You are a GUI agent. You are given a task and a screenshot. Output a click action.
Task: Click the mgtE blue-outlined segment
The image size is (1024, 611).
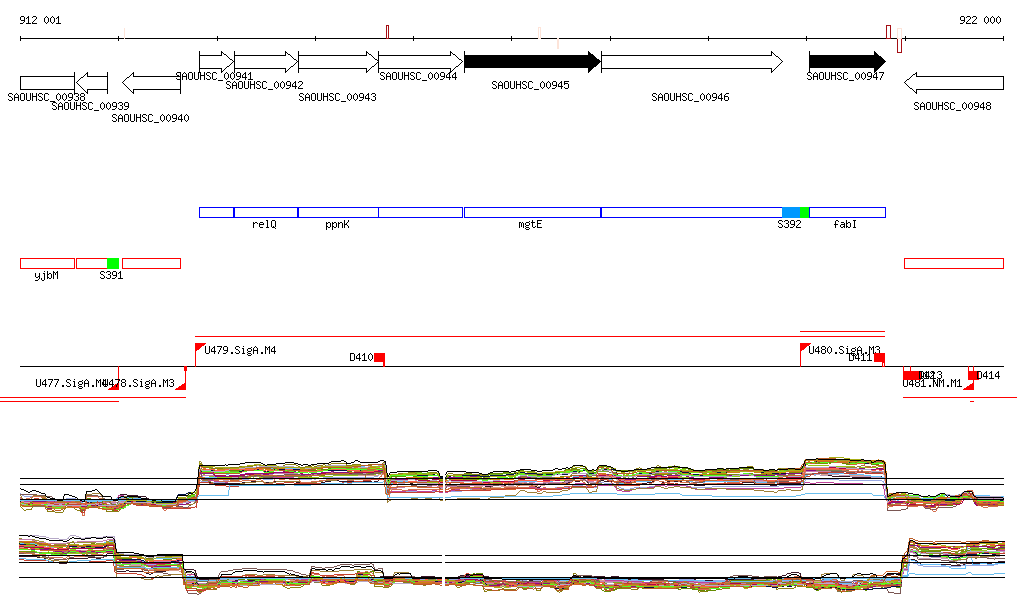(531, 212)
